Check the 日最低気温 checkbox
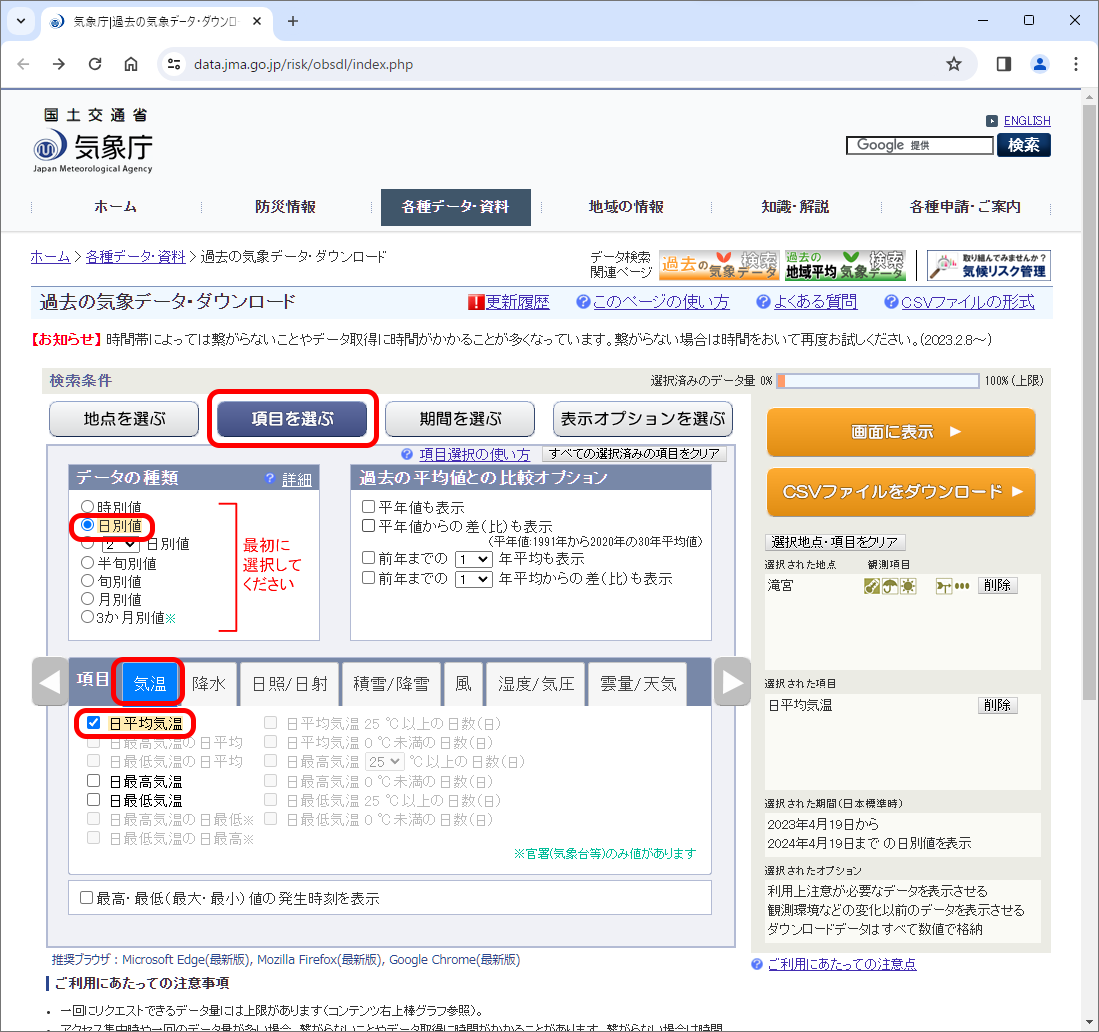The image size is (1099, 1032). click(x=94, y=799)
